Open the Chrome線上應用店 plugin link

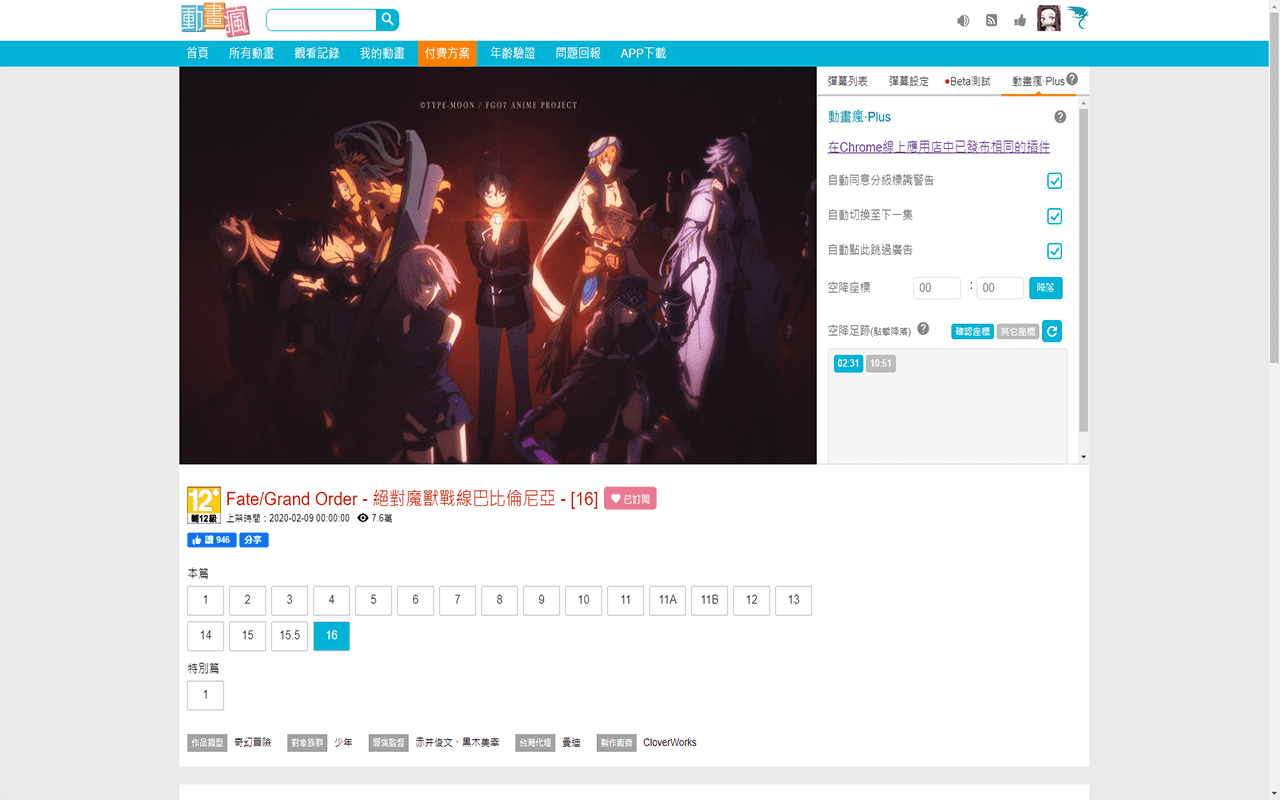pos(938,147)
